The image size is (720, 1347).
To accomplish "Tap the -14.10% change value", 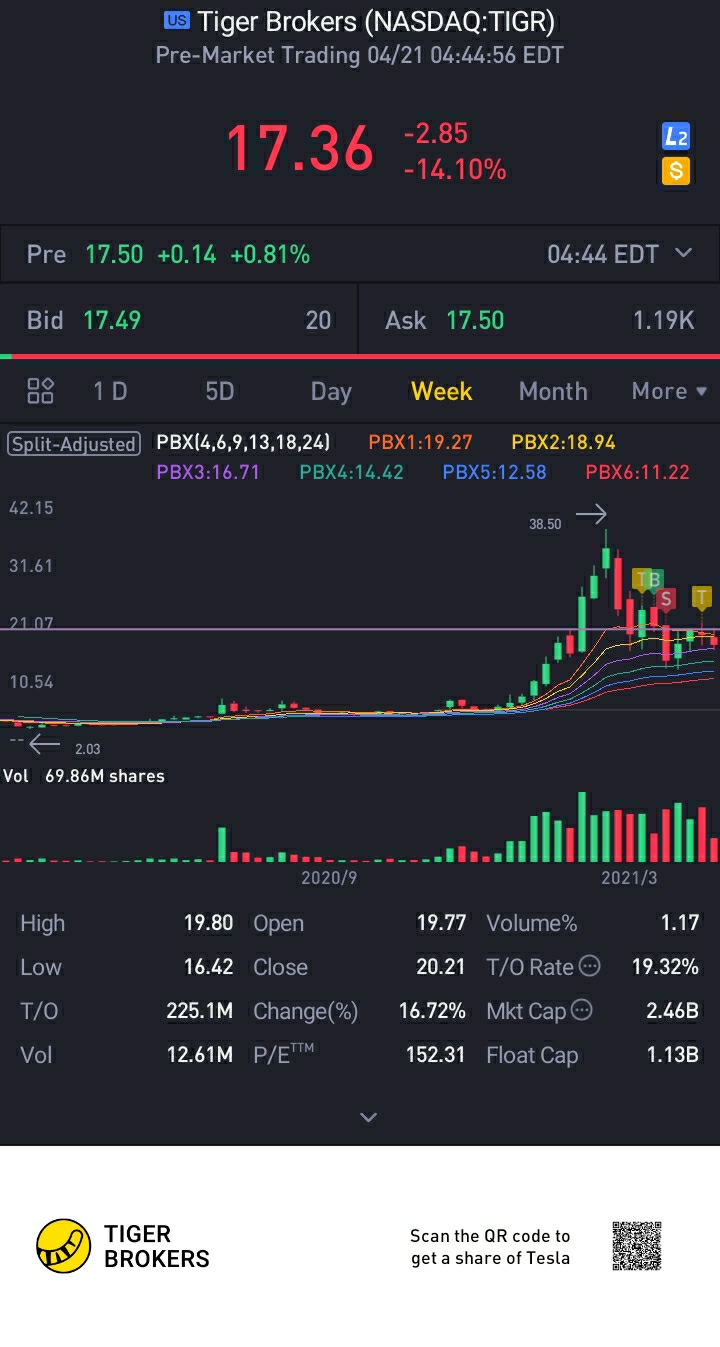I will point(455,170).
